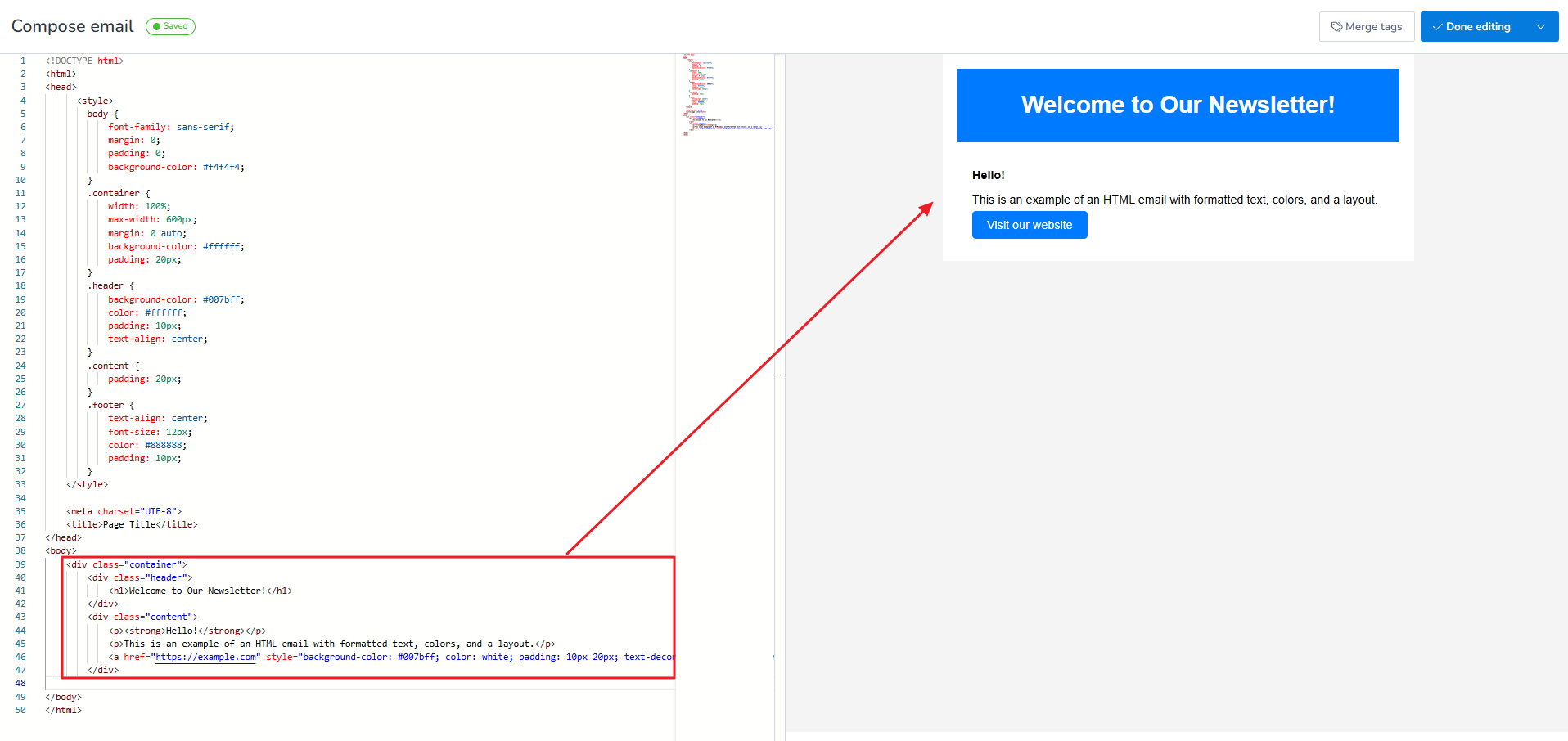Open the Merge tags menu
This screenshot has width=1568, height=741.
pyautogui.click(x=1367, y=27)
